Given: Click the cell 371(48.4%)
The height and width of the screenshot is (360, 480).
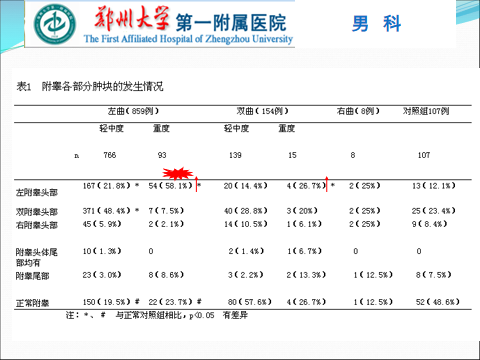Looking at the screenshot, I should tap(106, 211).
